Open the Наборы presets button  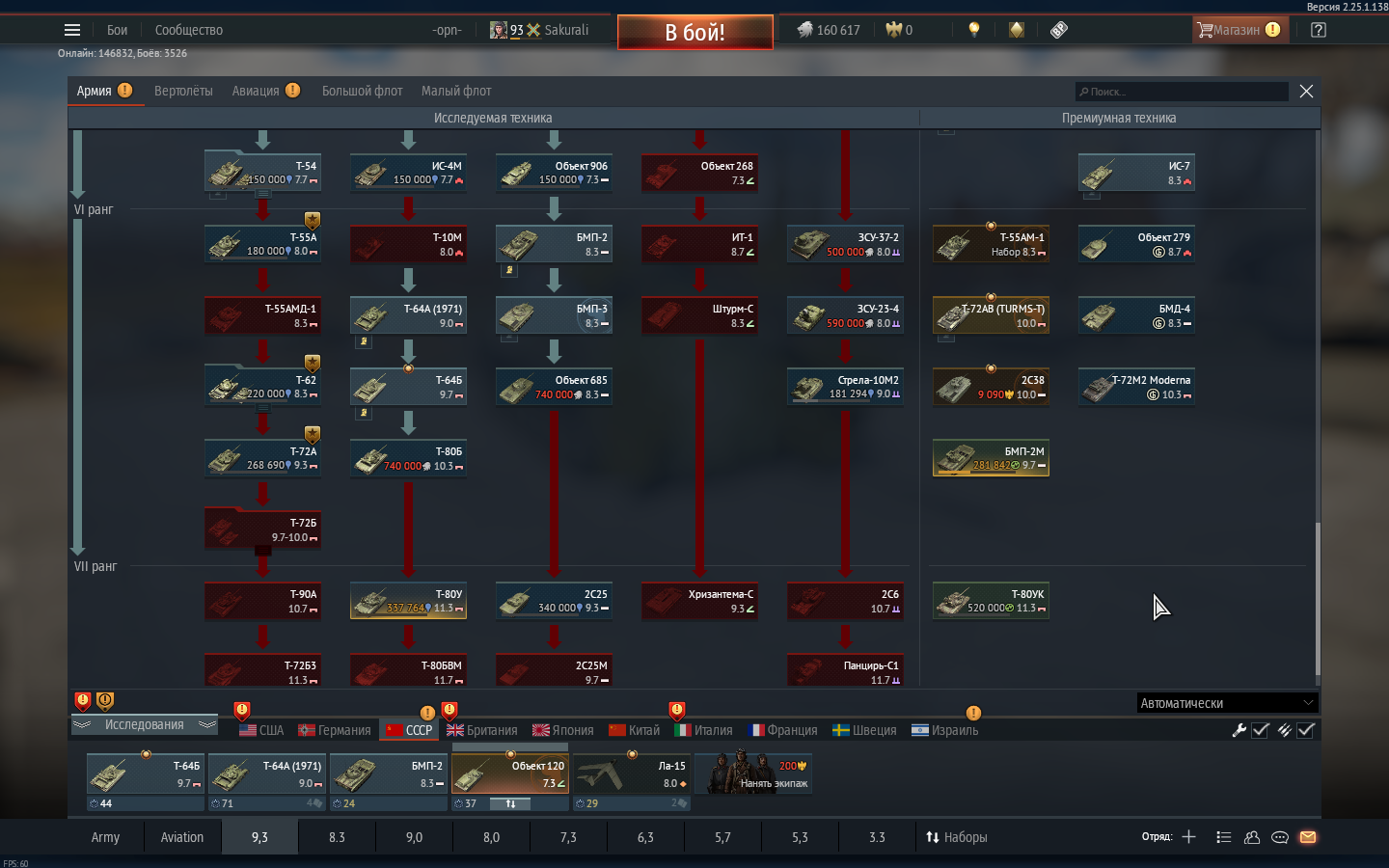(956, 837)
